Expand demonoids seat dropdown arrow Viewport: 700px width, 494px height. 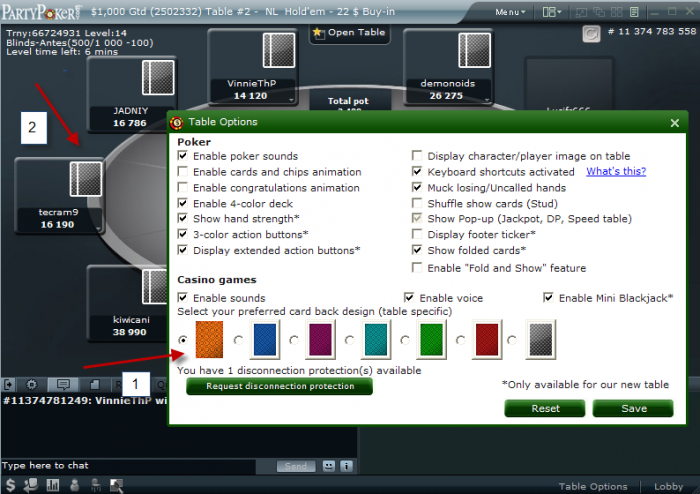[x=487, y=100]
